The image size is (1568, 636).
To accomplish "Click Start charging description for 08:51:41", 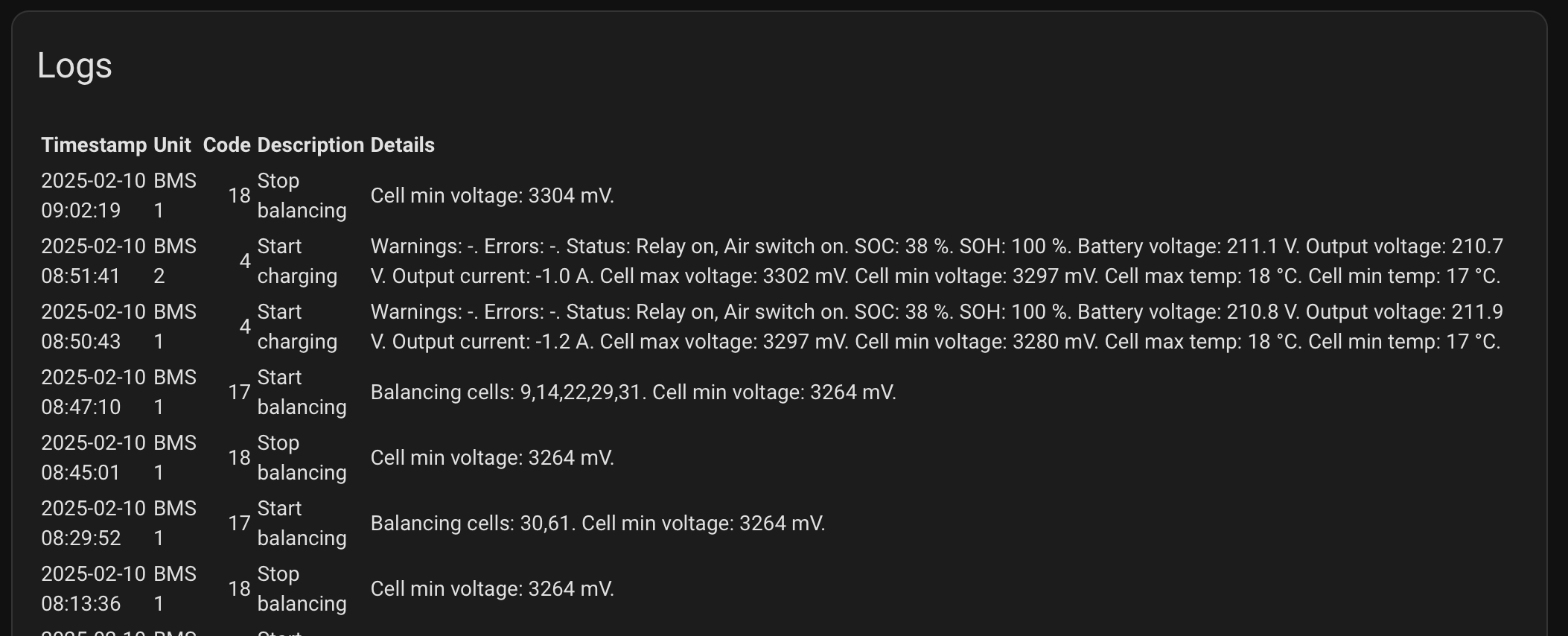I will pos(298,261).
